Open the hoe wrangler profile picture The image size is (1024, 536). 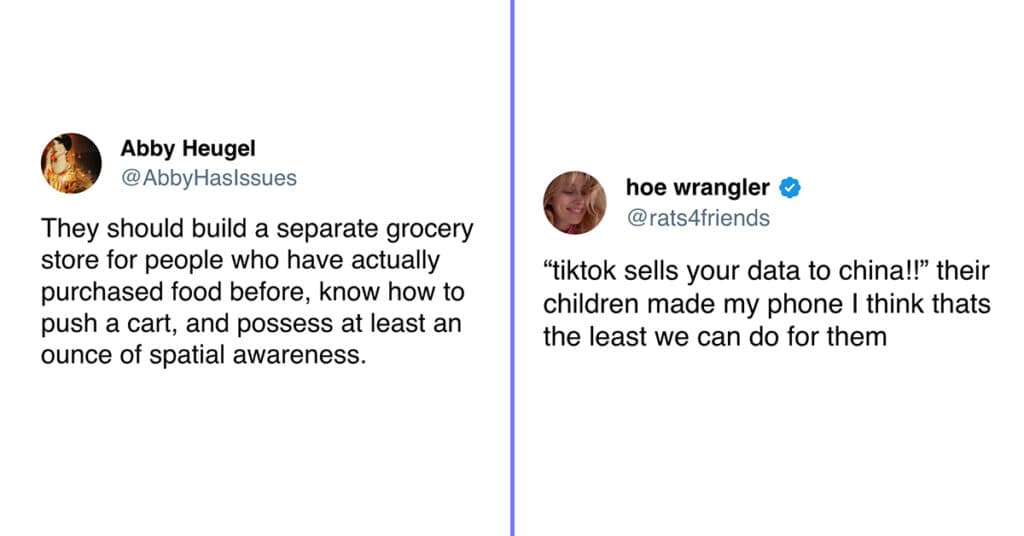point(575,202)
